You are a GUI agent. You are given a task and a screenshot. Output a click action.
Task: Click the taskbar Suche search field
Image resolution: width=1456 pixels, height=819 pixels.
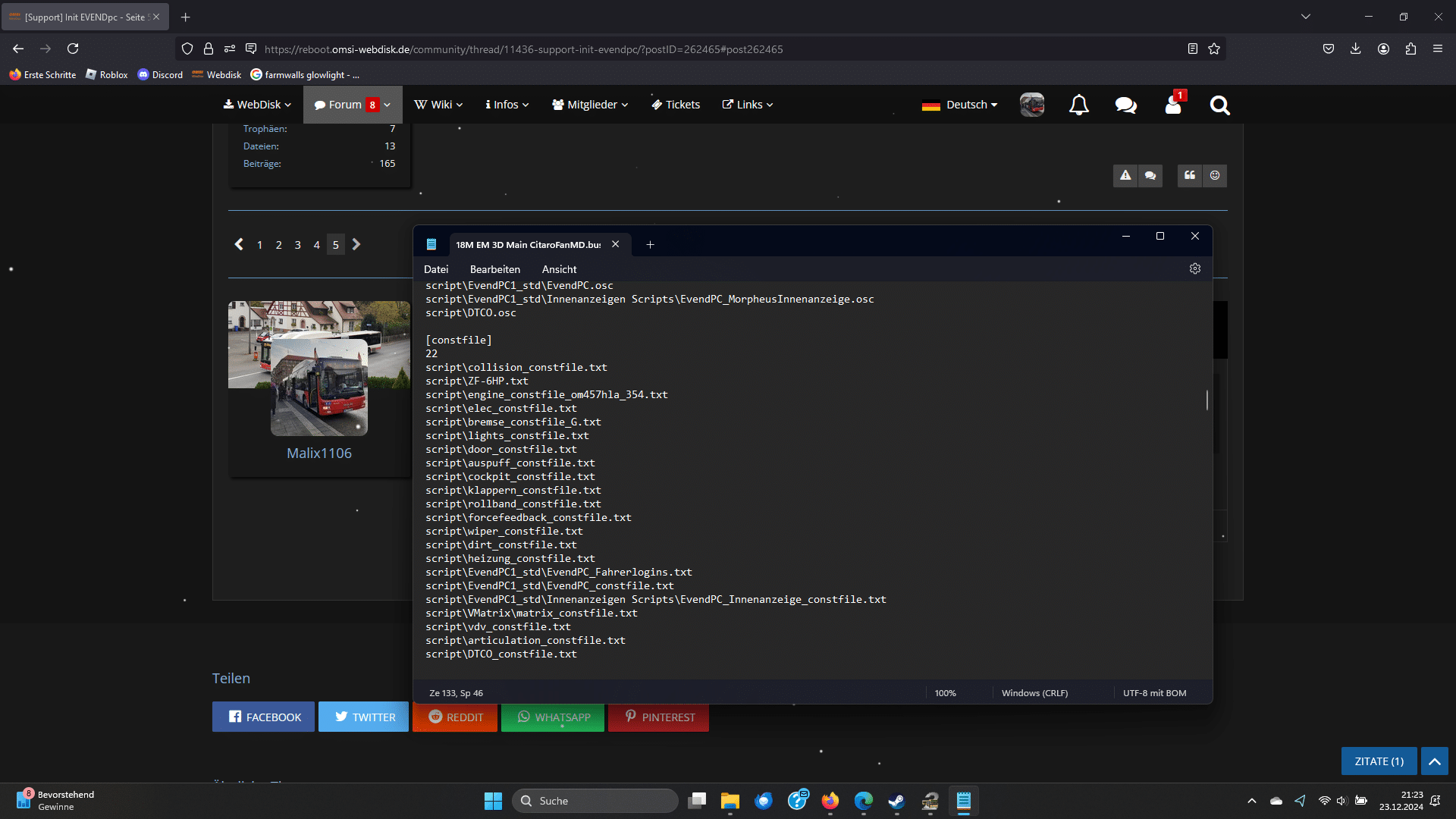point(595,801)
